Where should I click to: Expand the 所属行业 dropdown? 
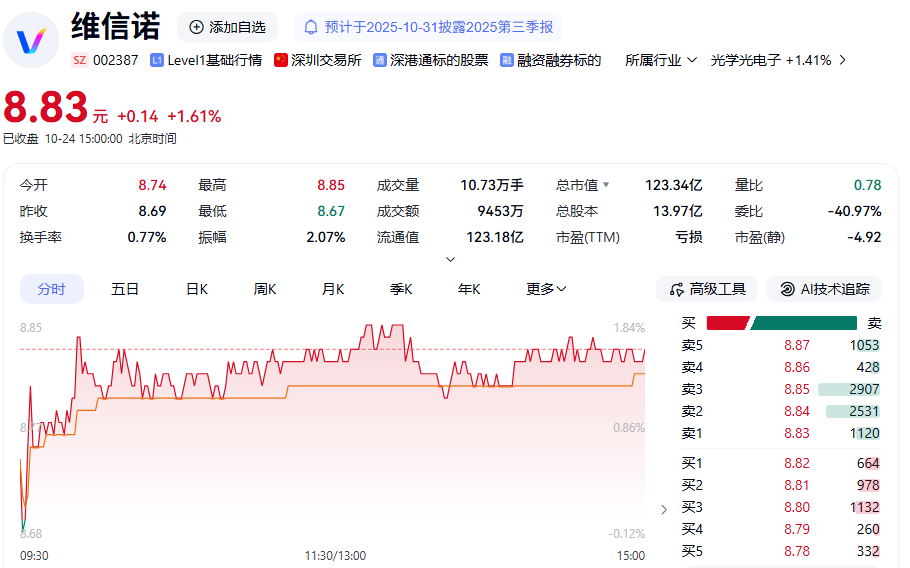(x=661, y=60)
